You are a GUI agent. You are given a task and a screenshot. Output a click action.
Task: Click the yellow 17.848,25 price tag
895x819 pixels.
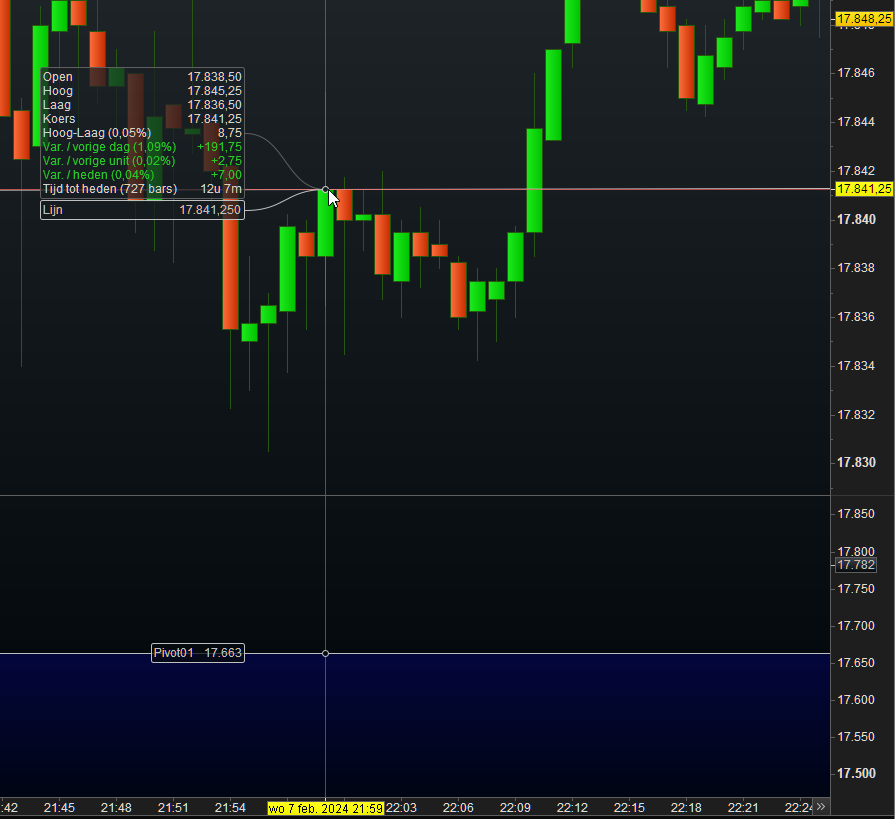tap(864, 19)
